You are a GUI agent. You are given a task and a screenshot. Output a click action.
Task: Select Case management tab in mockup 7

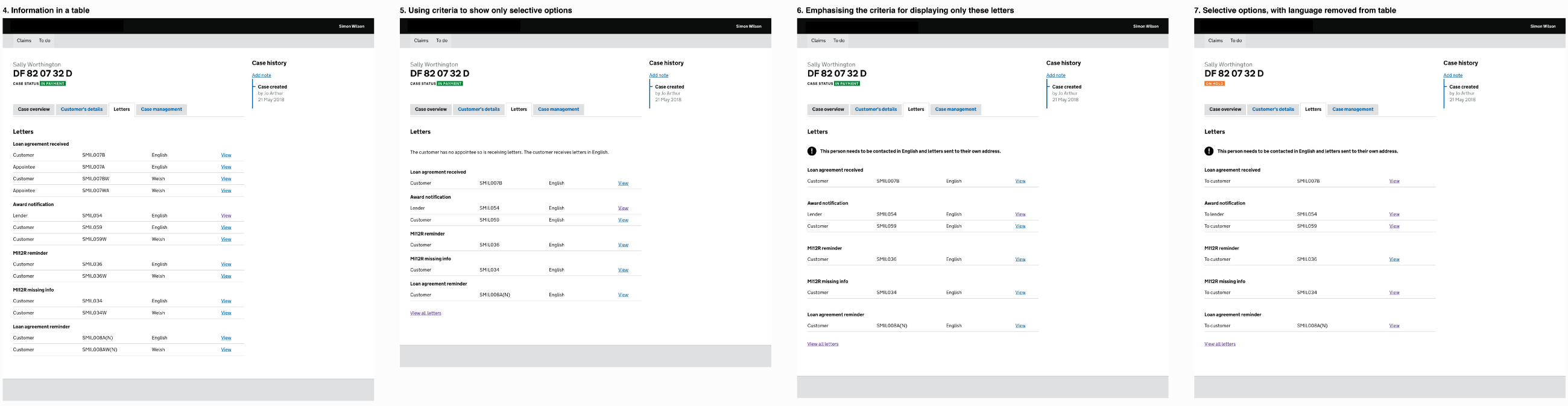click(x=1353, y=110)
